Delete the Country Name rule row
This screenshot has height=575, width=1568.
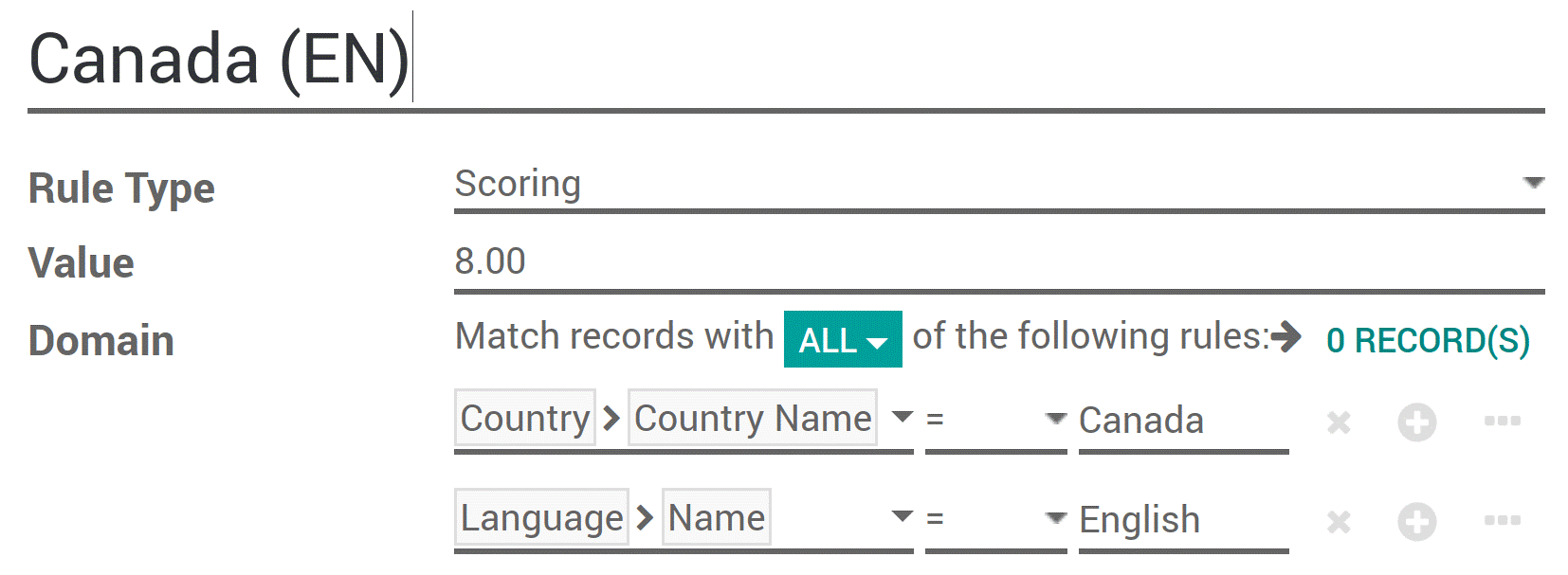pyautogui.click(x=1339, y=422)
